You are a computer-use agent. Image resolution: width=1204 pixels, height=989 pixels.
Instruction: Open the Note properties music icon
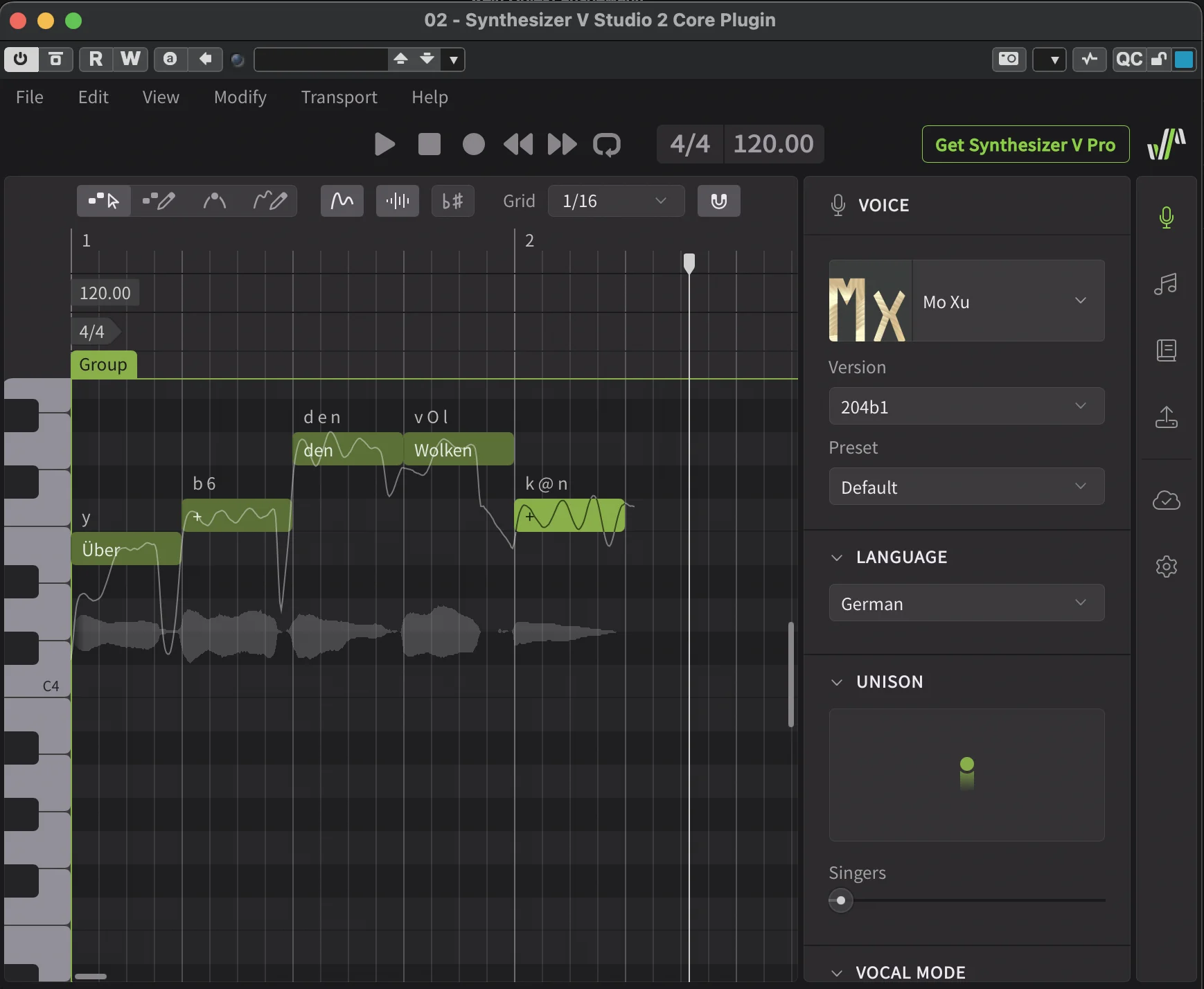pos(1167,284)
